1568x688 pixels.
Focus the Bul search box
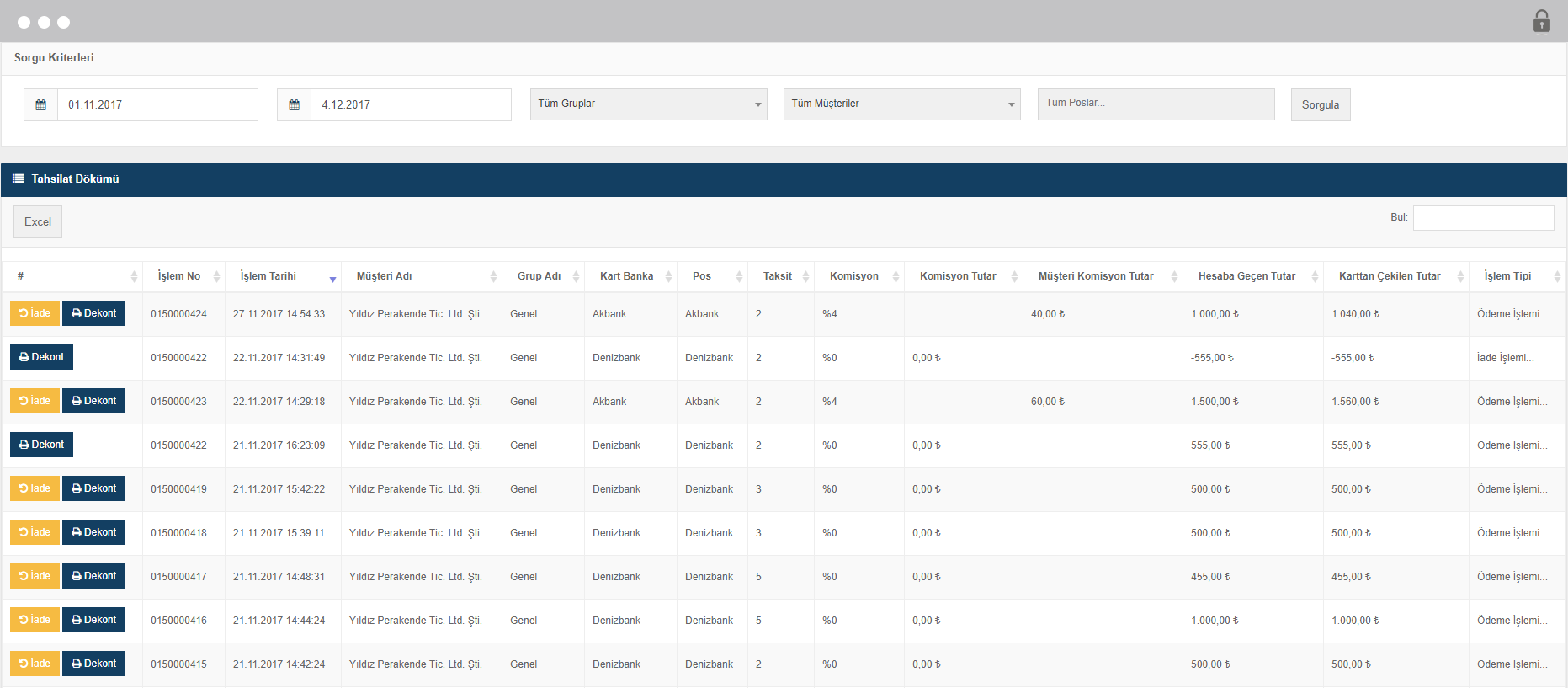(x=1483, y=218)
